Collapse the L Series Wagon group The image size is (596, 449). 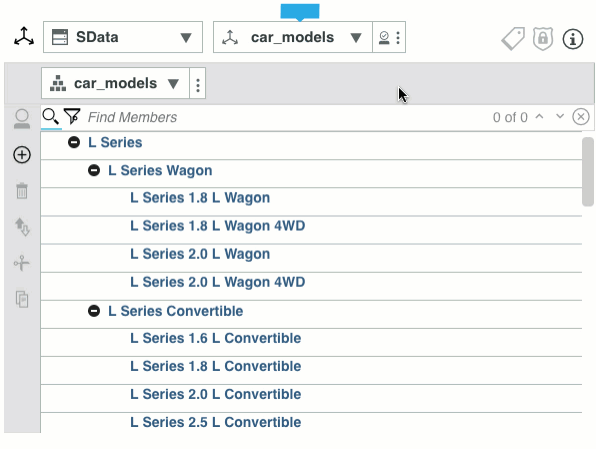click(94, 170)
